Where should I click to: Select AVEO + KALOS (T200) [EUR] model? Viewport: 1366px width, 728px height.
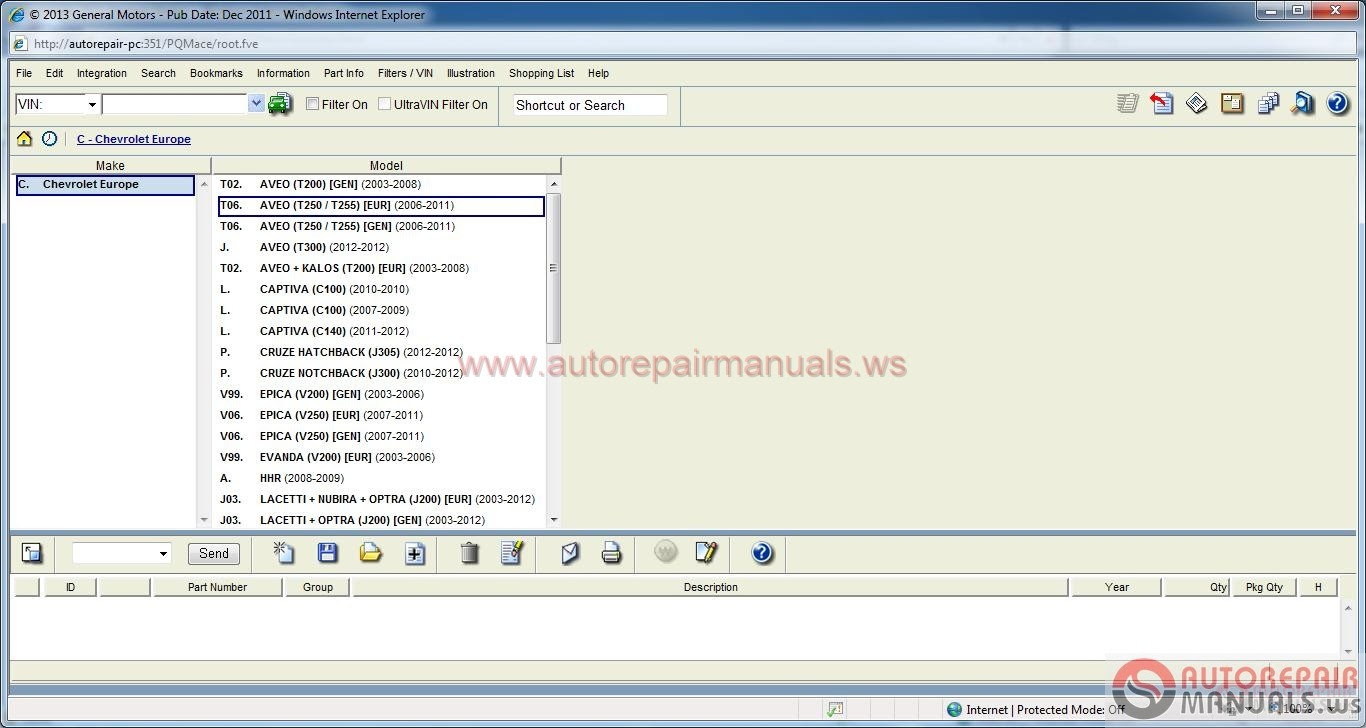381,268
